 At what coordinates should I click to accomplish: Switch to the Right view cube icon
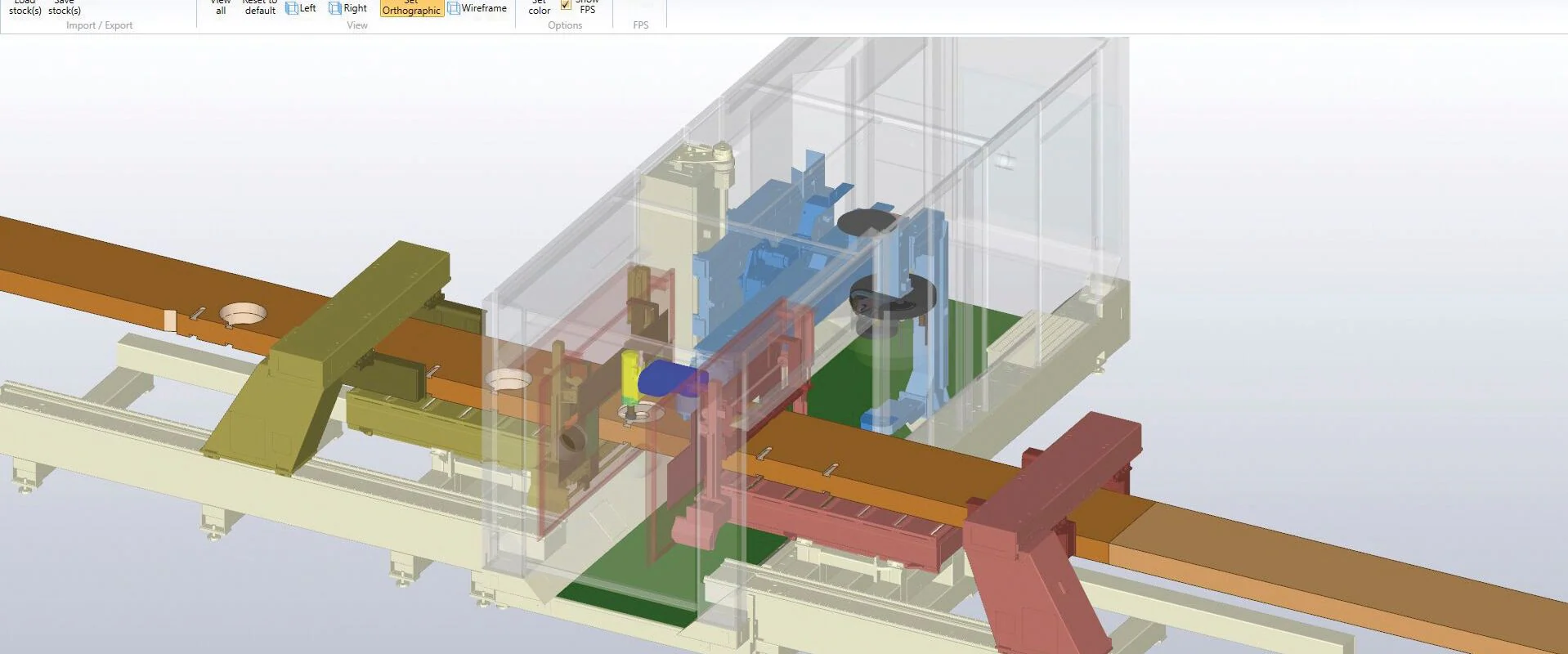(335, 9)
